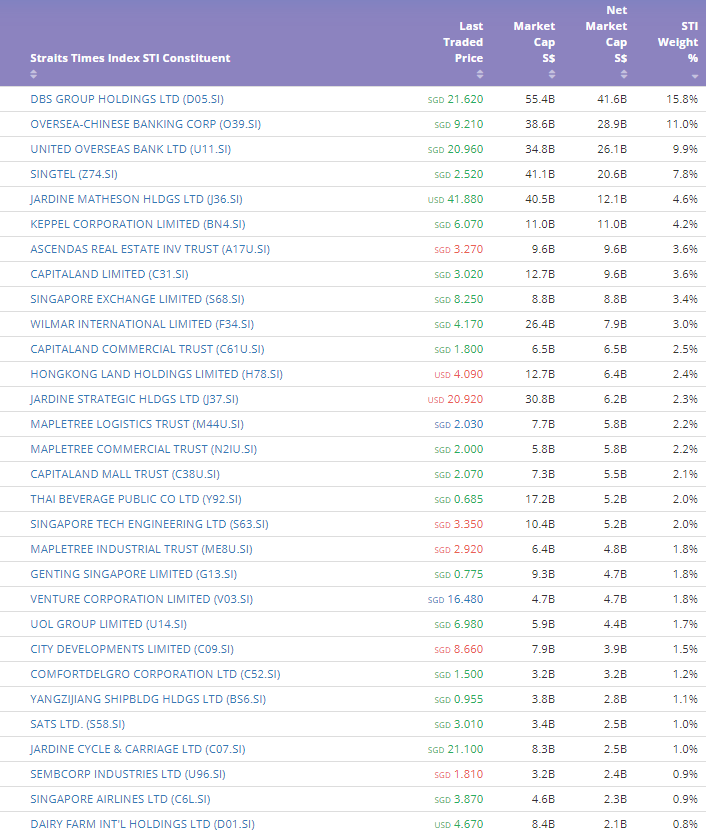The image size is (706, 835).
Task: Open CAPITALAND COMMERCIAL TRUST (C61U.SI)
Action: [147, 349]
